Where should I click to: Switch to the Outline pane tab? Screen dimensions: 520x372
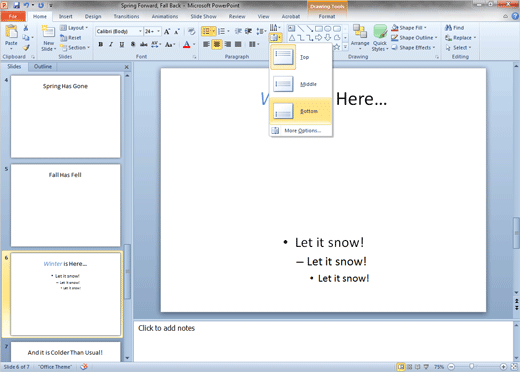[43, 66]
